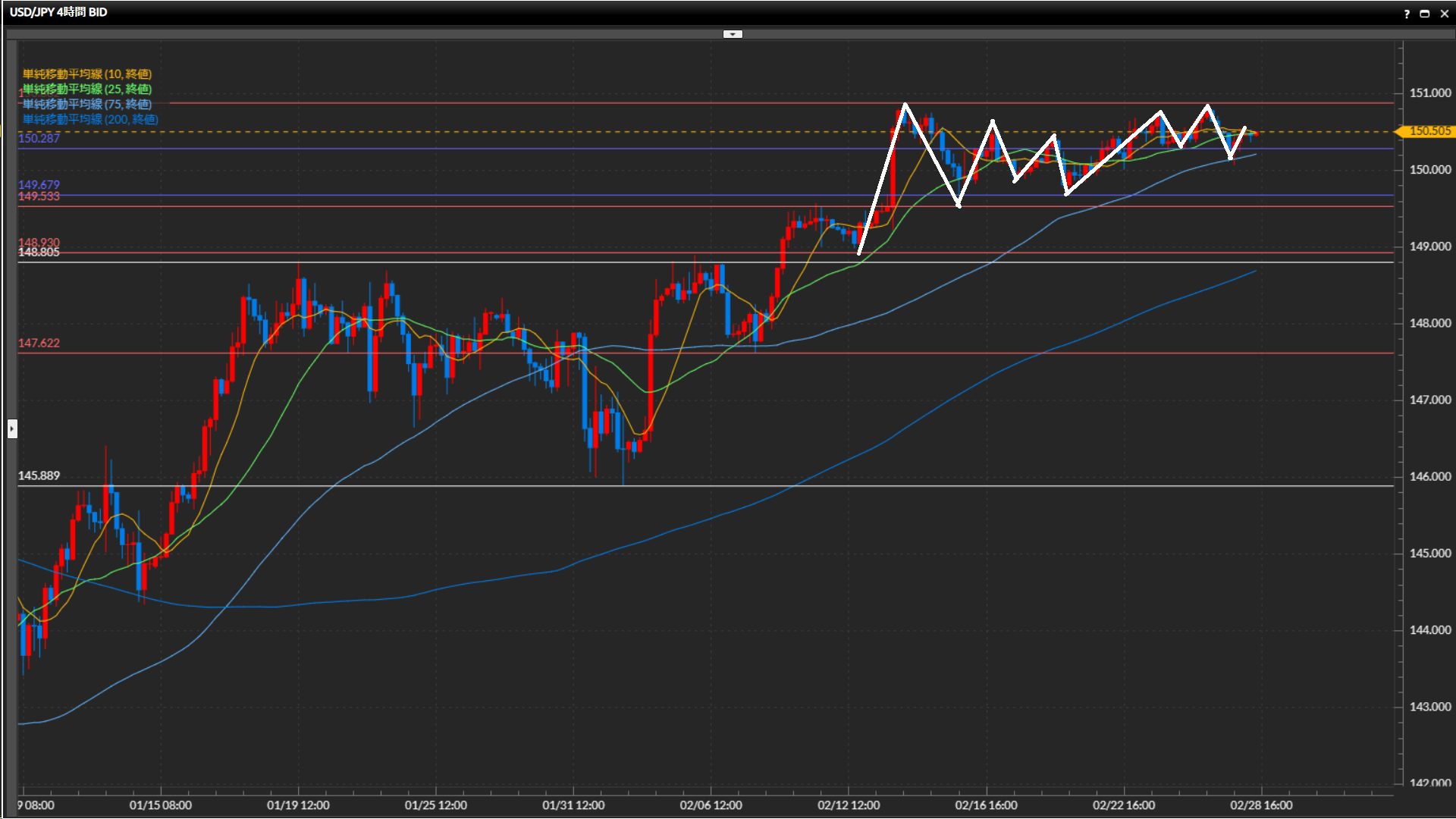This screenshot has height=819, width=1456.
Task: Select the 10-period moving average label
Action: point(87,74)
